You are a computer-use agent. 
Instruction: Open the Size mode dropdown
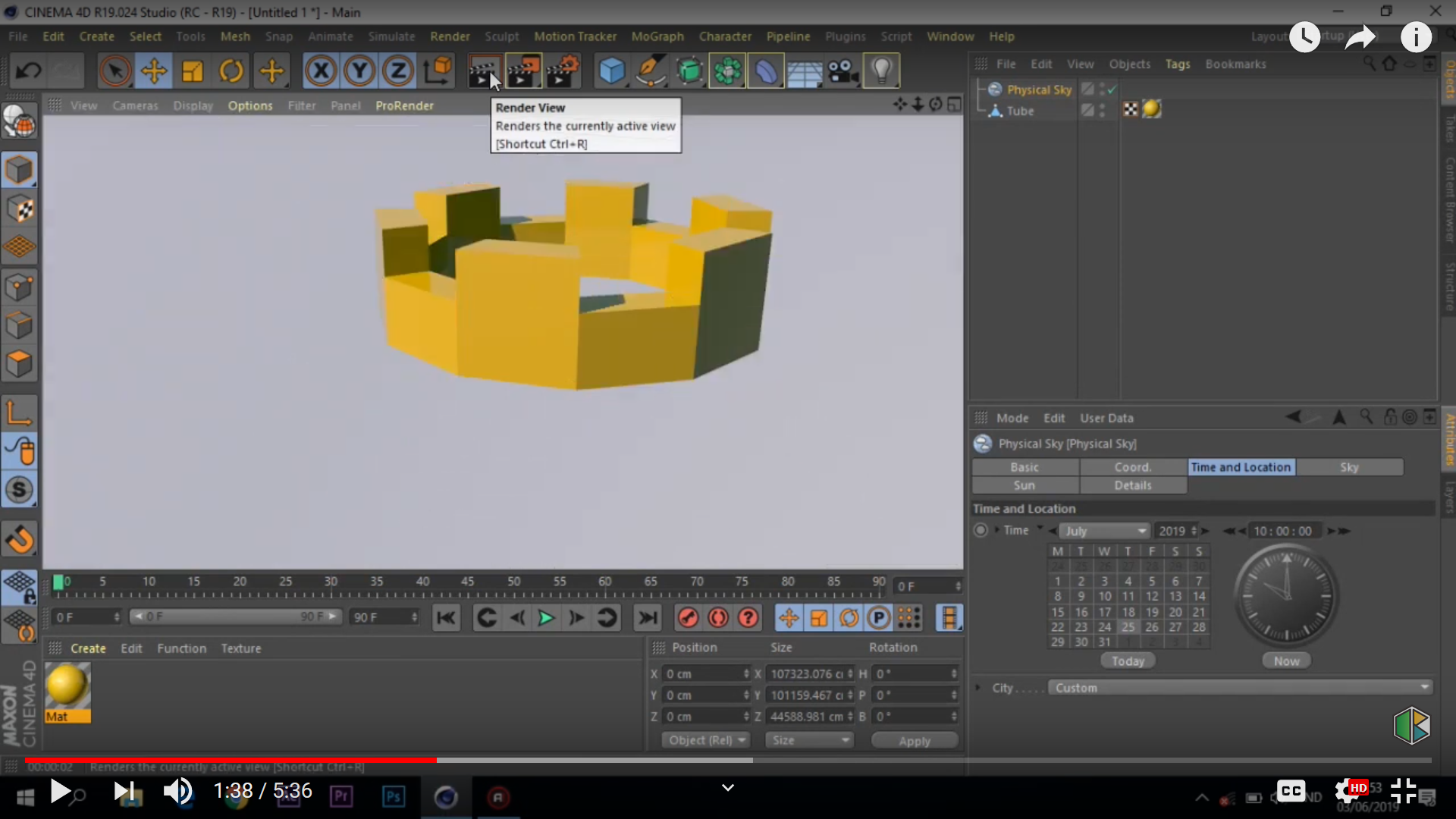[x=808, y=740]
